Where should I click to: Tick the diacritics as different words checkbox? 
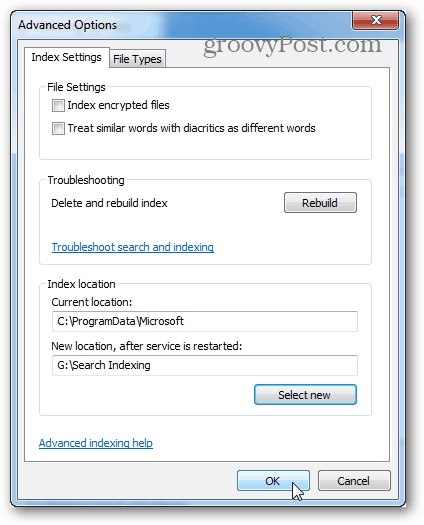pos(58,128)
